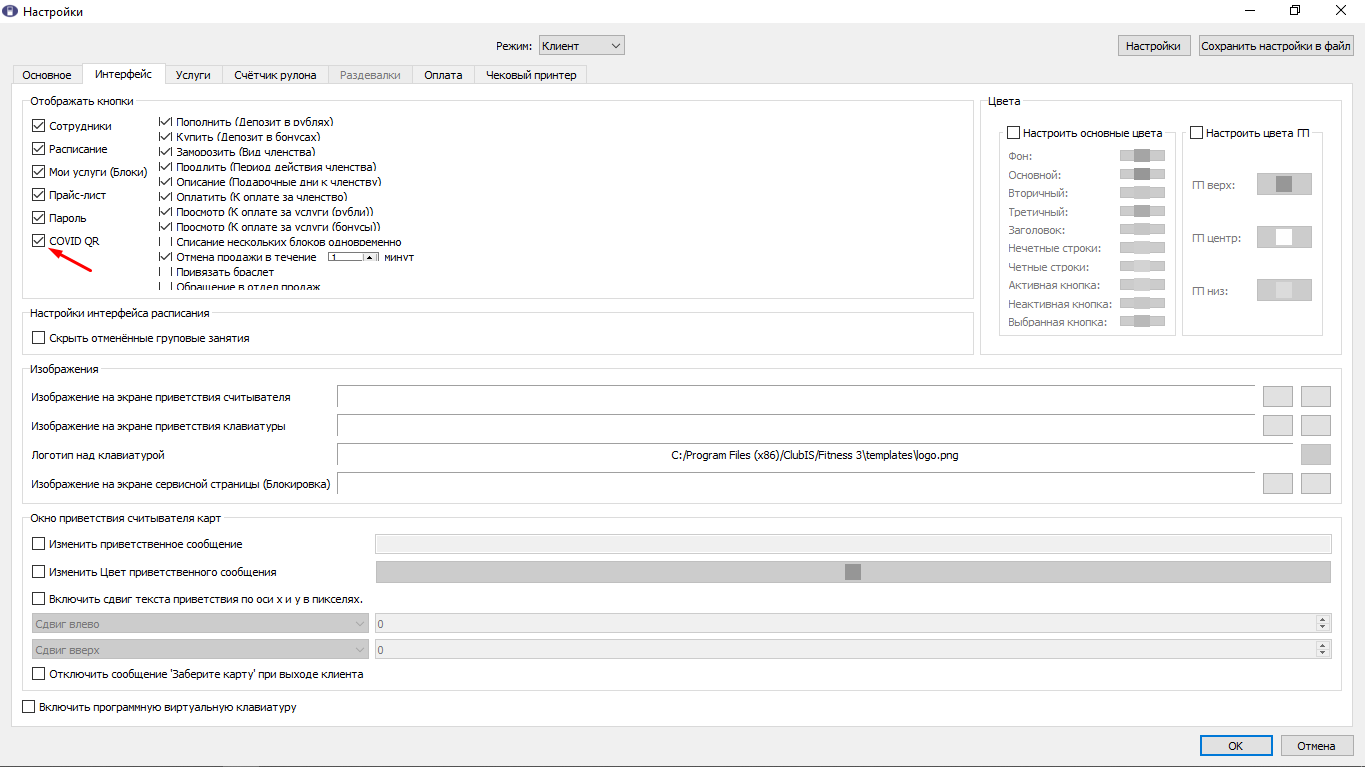1365x767 pixels.
Task: Toggle Просмотр (К оплате за услуги (бонусы))
Action: coord(166,227)
